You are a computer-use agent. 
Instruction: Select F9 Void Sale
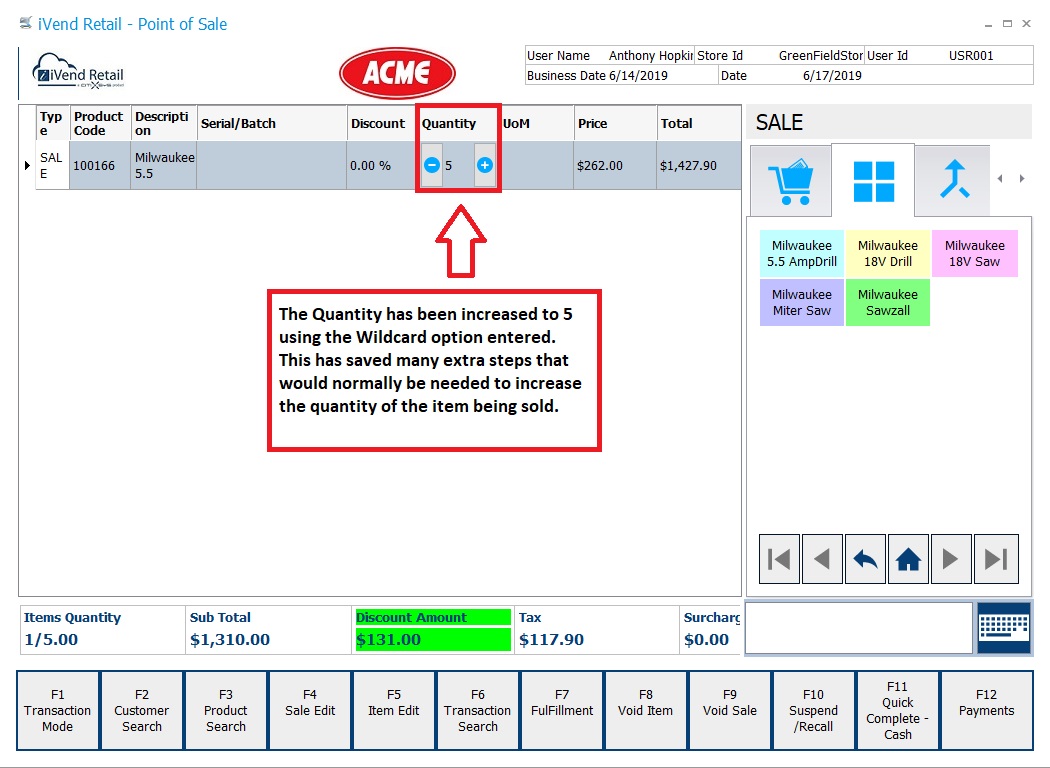pyautogui.click(x=730, y=710)
